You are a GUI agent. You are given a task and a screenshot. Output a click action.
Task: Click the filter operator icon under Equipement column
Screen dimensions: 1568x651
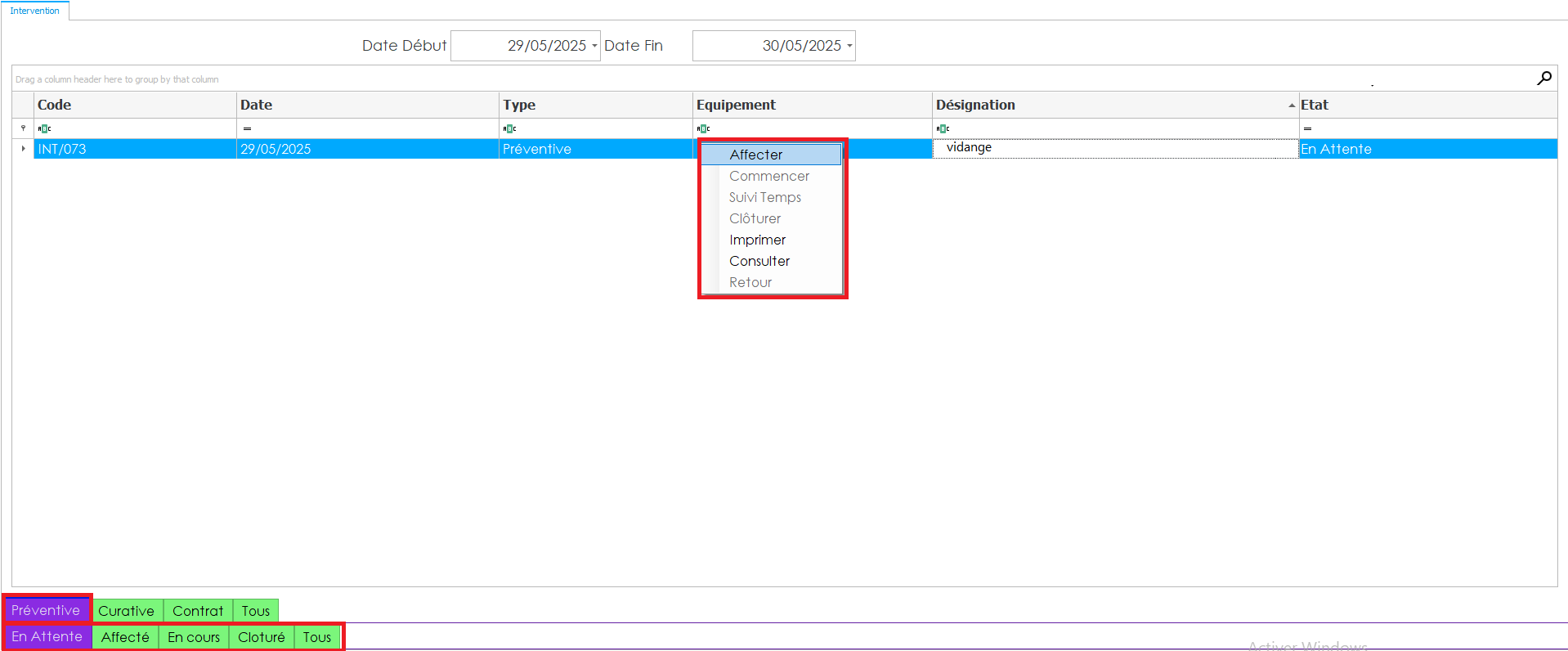[x=704, y=128]
